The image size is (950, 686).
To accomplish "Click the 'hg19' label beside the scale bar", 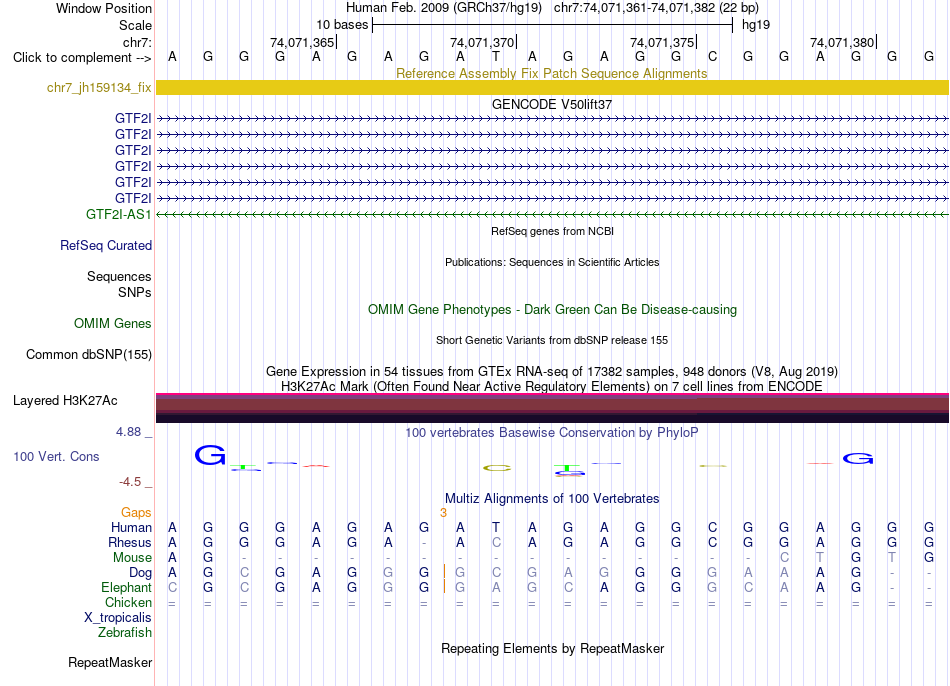I will [756, 25].
